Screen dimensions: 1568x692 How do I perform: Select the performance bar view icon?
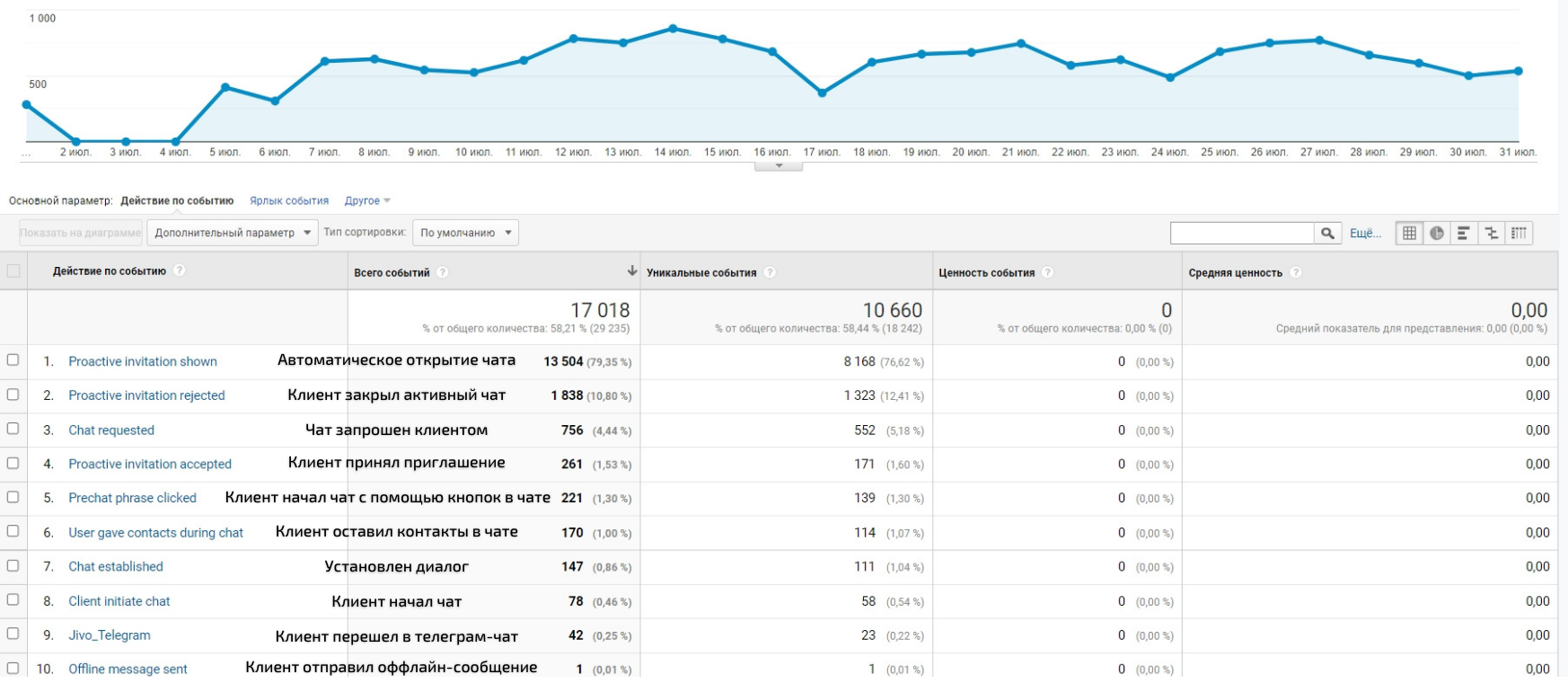point(1464,234)
